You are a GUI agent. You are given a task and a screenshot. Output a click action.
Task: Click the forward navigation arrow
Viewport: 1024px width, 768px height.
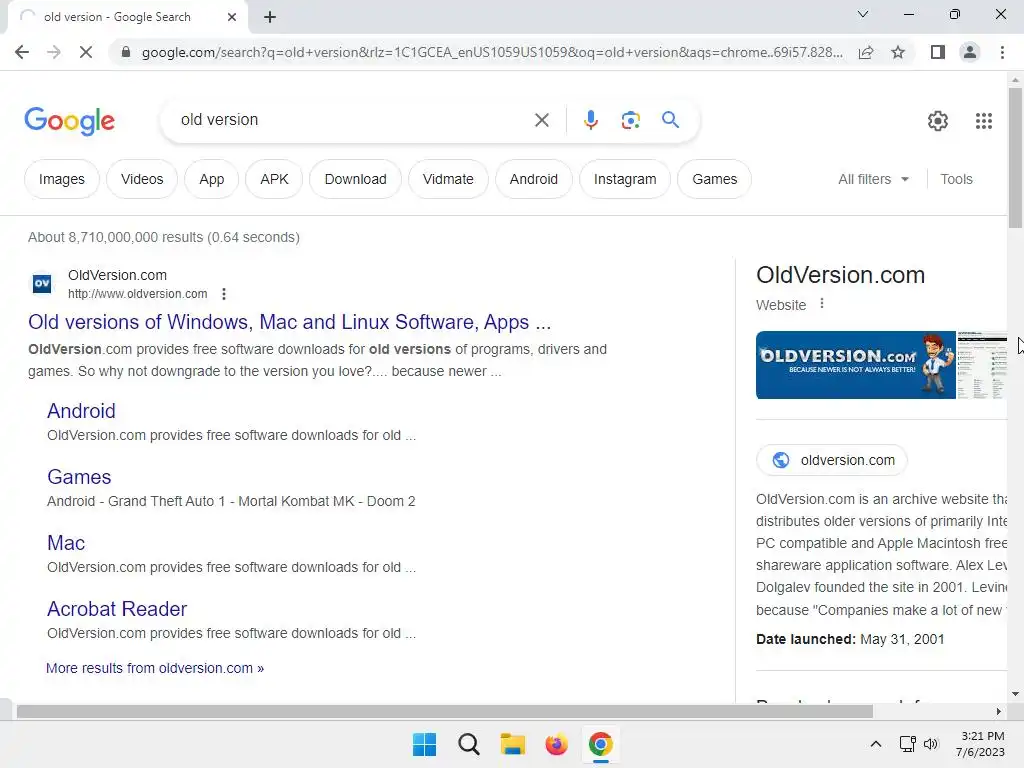pos(54,52)
